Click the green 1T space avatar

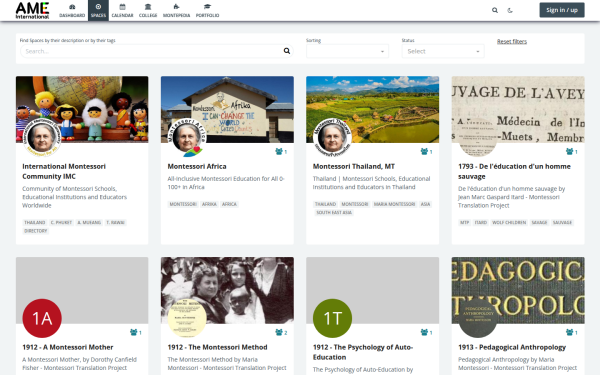coord(332,318)
